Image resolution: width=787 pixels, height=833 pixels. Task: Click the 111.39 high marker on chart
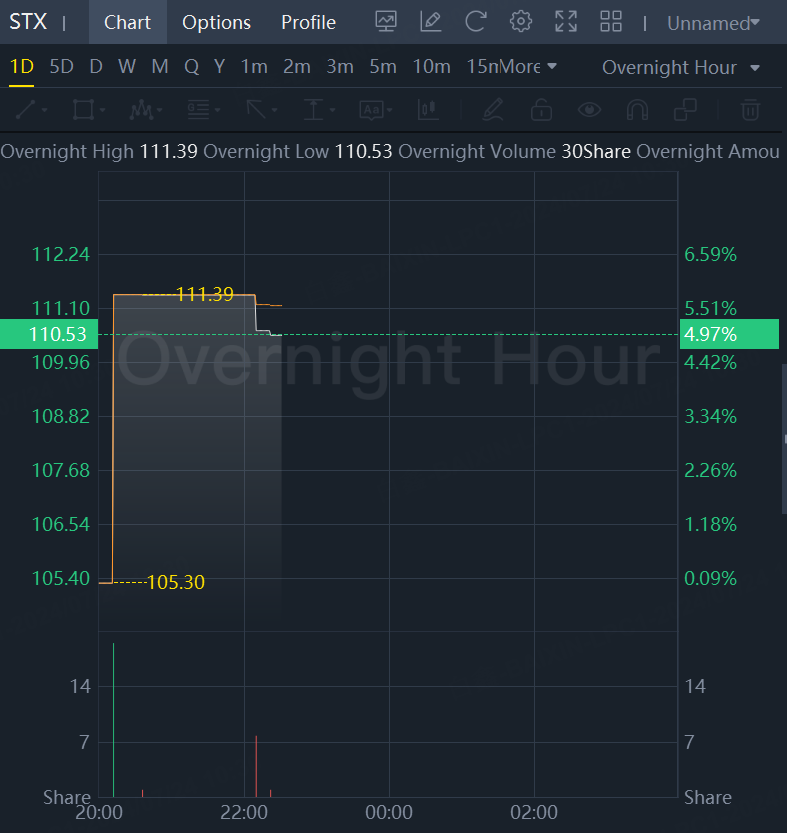point(205,294)
